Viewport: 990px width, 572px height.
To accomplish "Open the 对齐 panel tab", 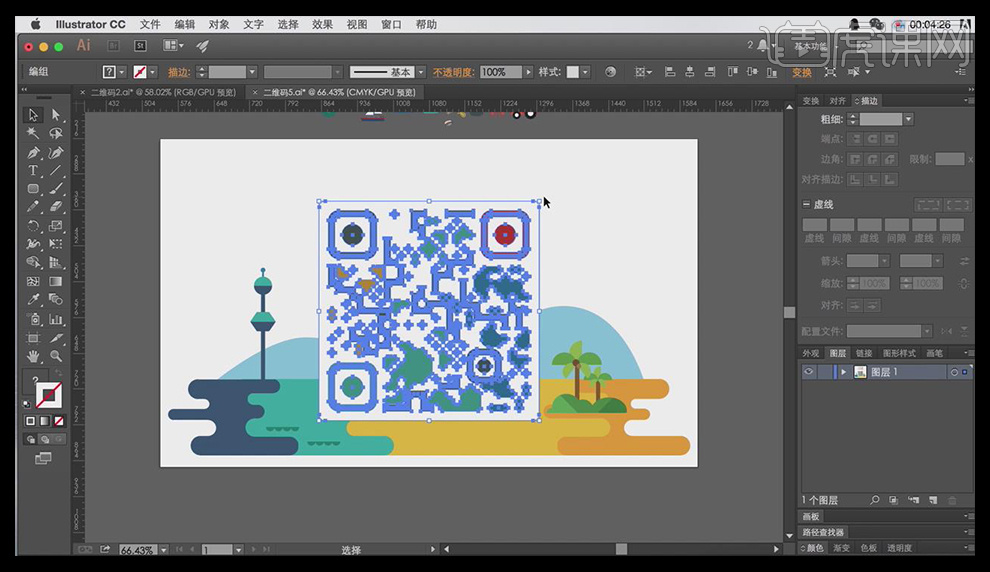I will [838, 101].
